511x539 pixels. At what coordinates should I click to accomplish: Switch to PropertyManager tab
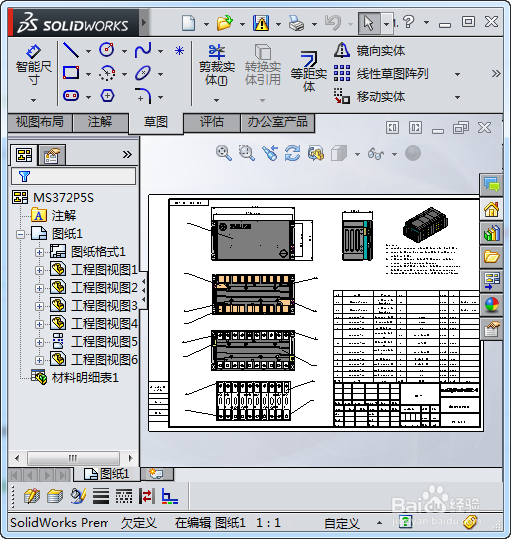(x=52, y=155)
